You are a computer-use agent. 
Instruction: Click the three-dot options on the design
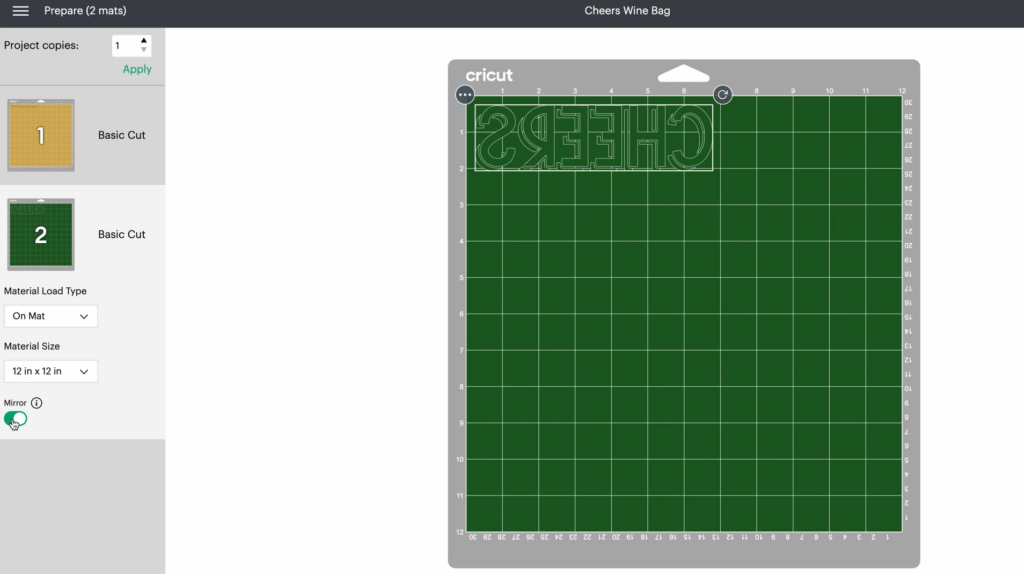pos(465,95)
